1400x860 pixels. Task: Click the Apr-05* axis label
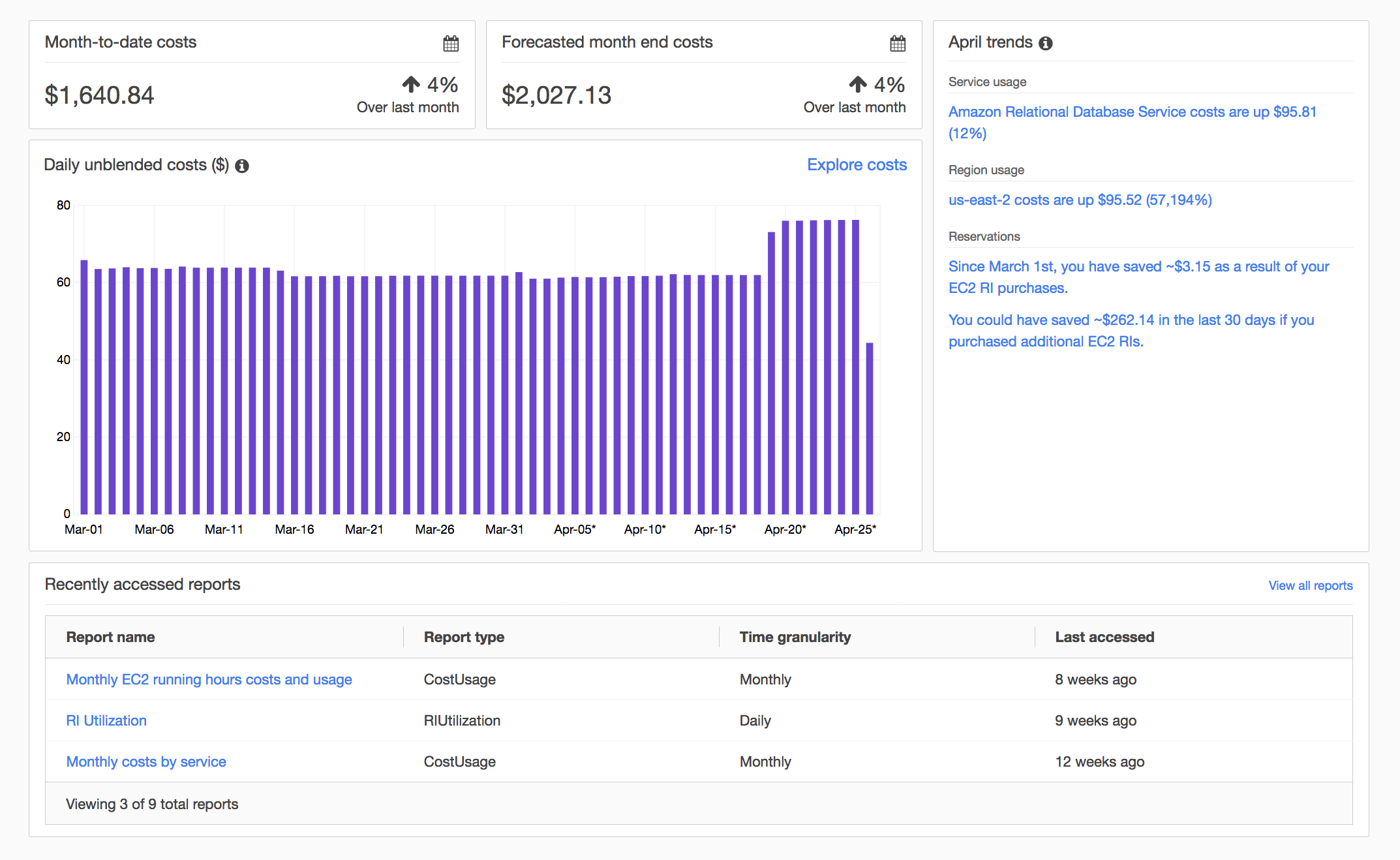click(x=575, y=529)
